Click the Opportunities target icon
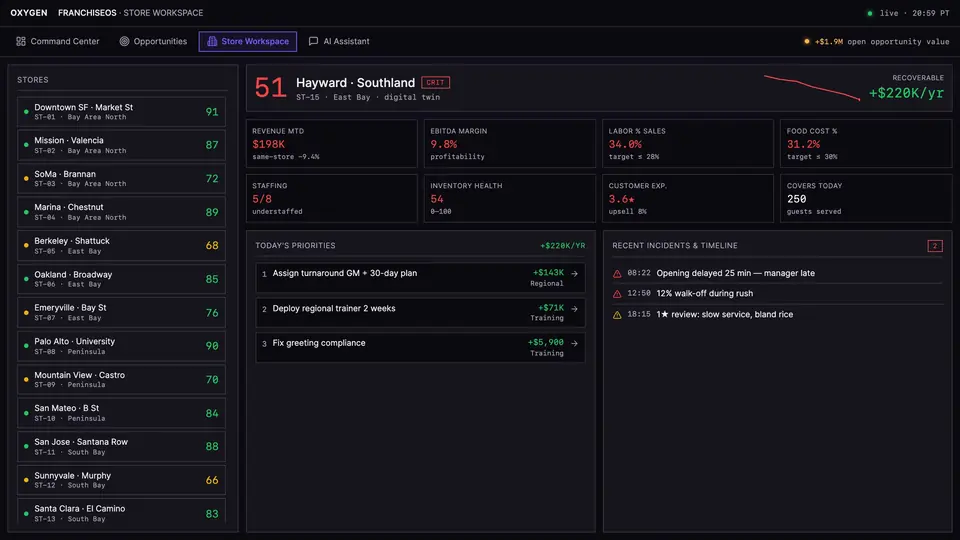960x540 pixels. click(124, 41)
